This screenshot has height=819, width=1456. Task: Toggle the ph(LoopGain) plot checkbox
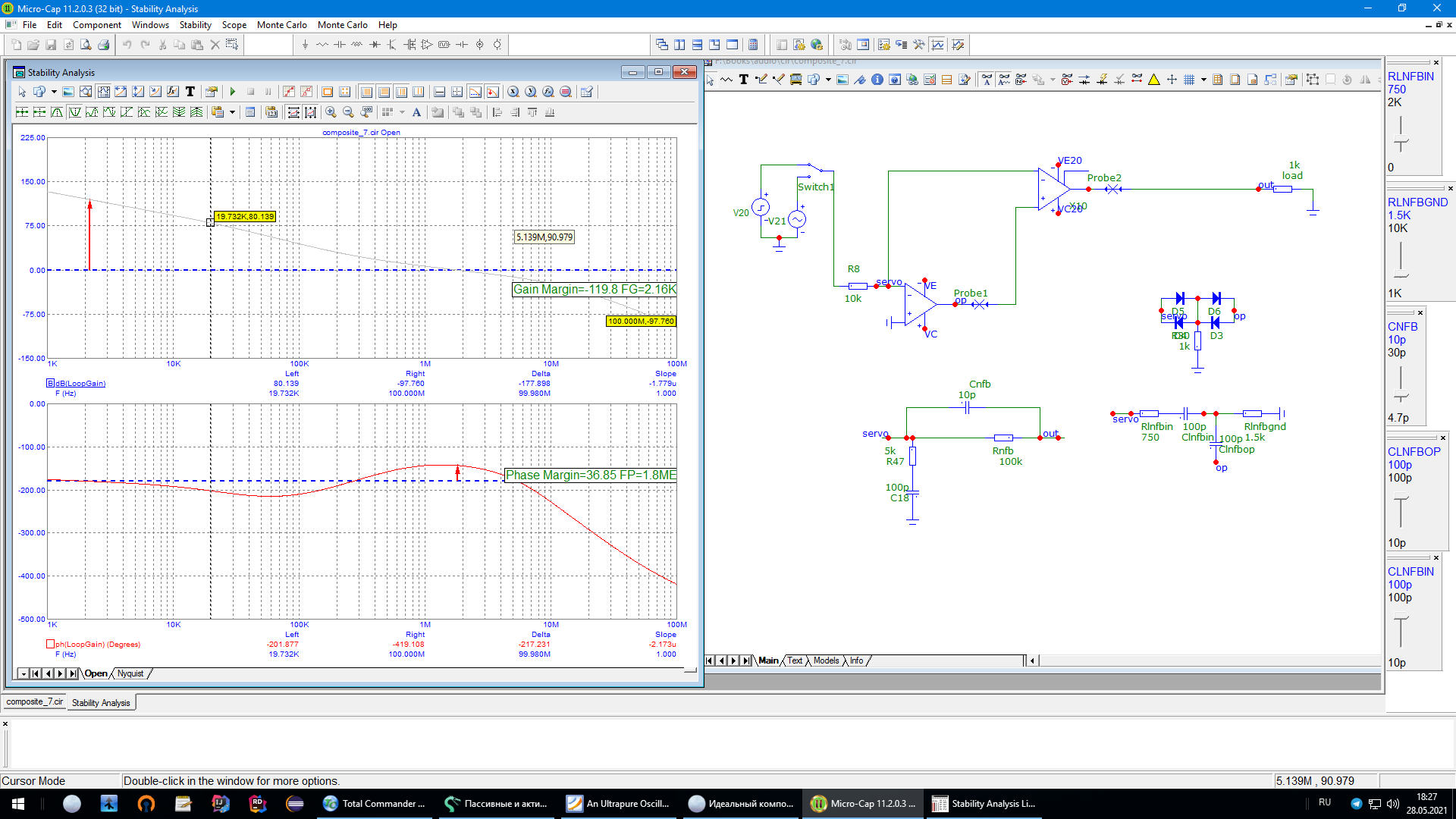click(51, 645)
